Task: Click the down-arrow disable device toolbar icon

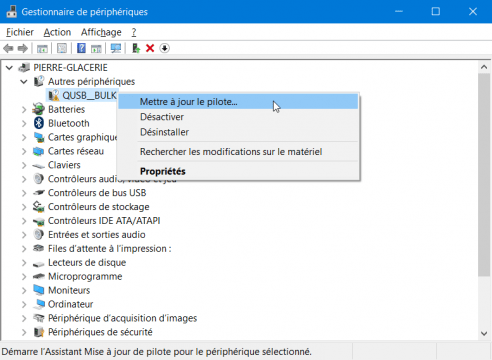Action: (x=164, y=48)
